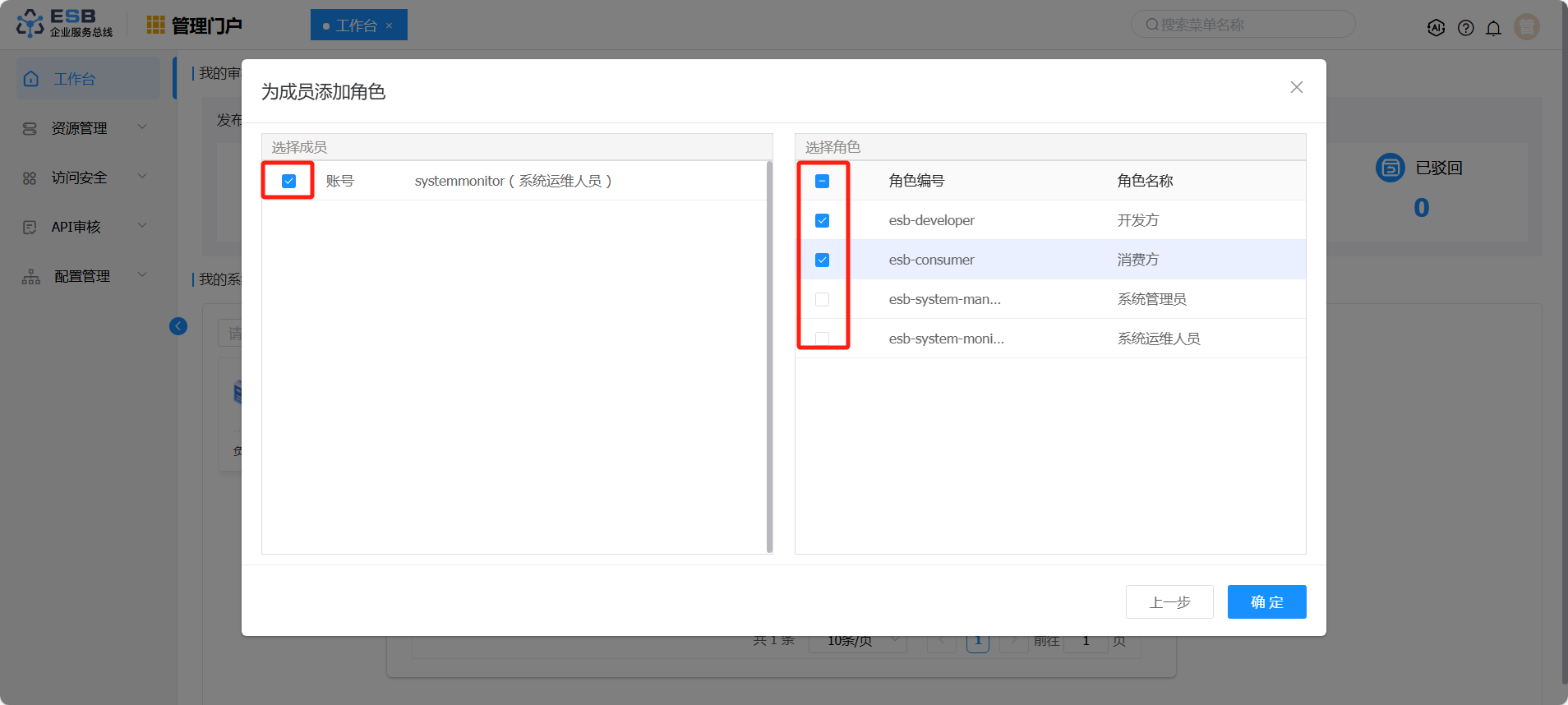Click the 上一步 previous step button
1568x705 pixels.
[x=1169, y=602]
